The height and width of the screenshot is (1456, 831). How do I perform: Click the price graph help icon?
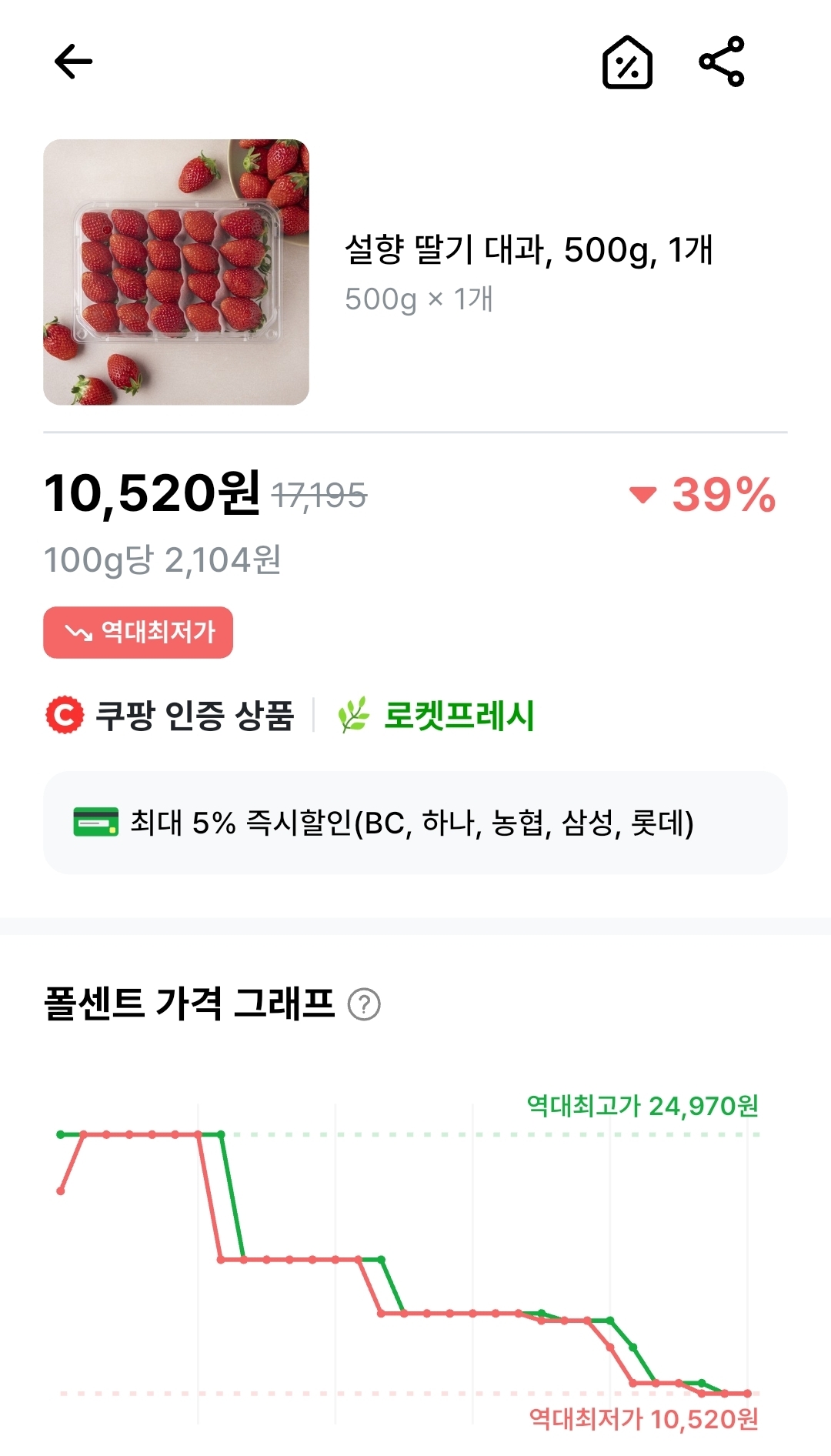[364, 1004]
